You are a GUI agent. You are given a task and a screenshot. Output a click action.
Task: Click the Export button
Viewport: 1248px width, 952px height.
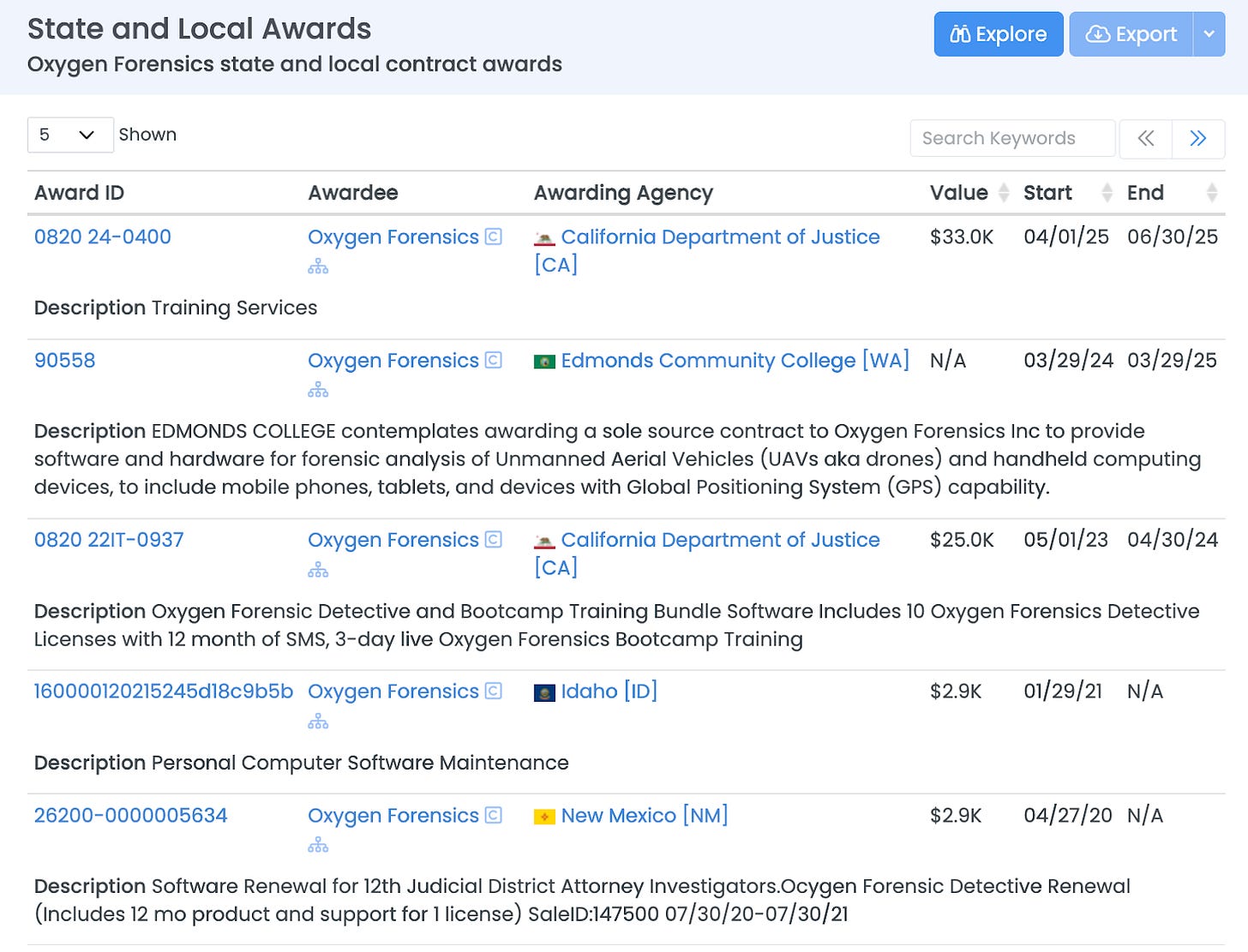pyautogui.click(x=1131, y=34)
